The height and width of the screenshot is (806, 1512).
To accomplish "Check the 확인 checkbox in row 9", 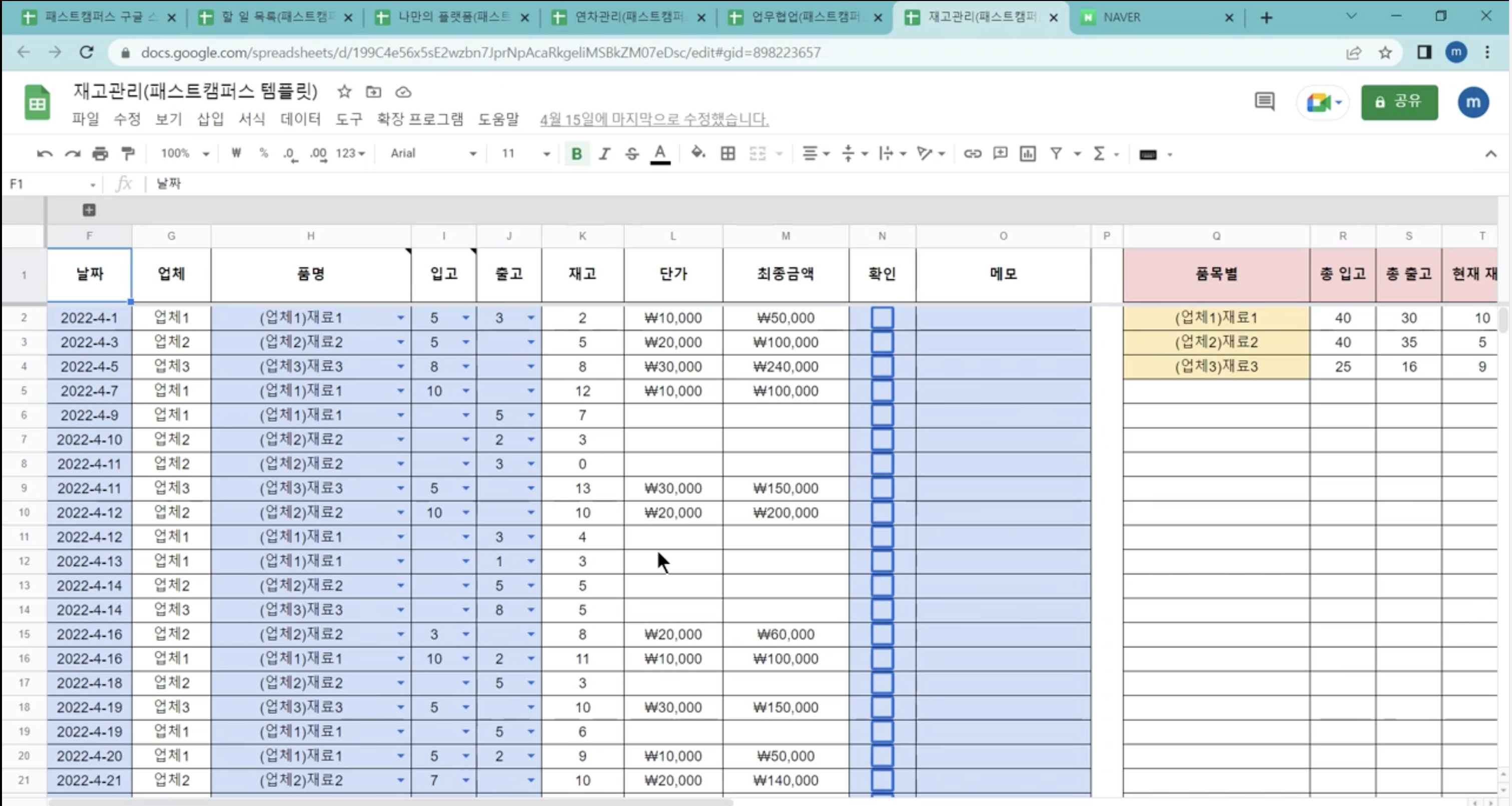I will (x=882, y=488).
